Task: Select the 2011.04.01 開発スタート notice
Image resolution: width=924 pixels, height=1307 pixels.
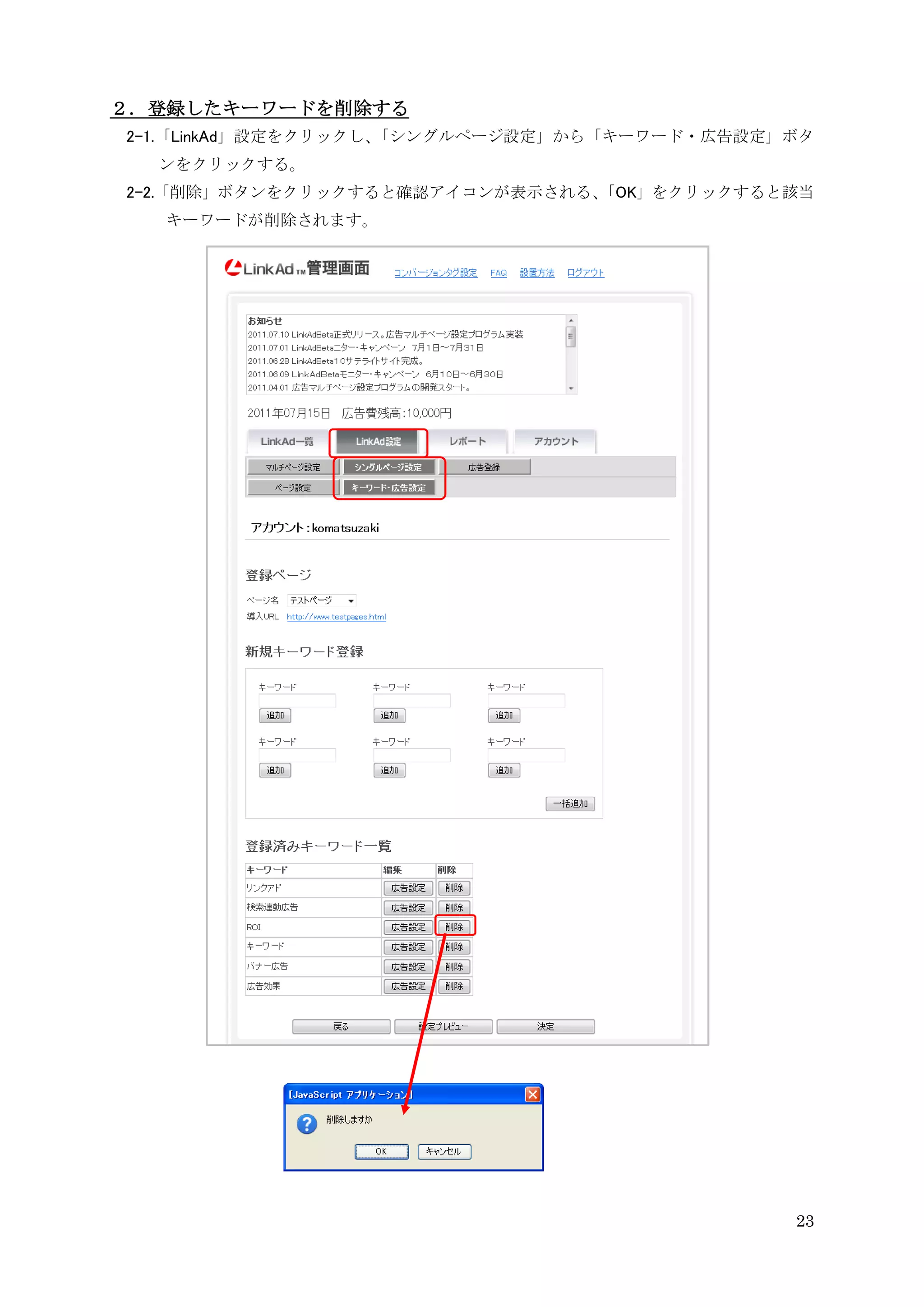Action: point(359,388)
